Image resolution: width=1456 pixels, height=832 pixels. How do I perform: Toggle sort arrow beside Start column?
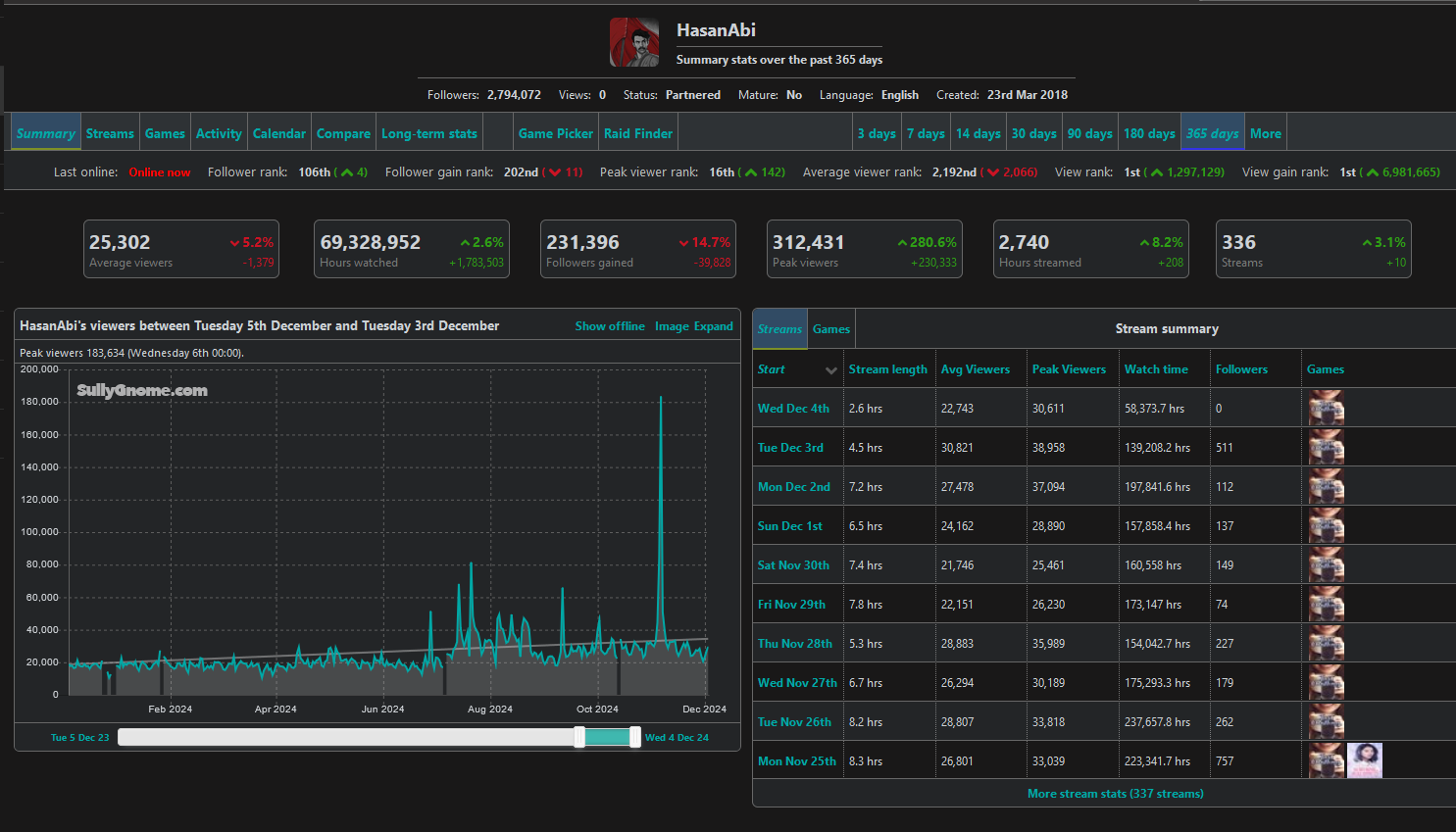pos(831,370)
